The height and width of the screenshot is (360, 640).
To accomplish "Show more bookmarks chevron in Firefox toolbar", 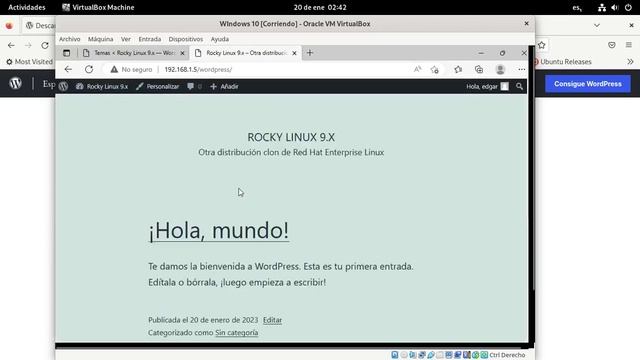I will click(630, 62).
